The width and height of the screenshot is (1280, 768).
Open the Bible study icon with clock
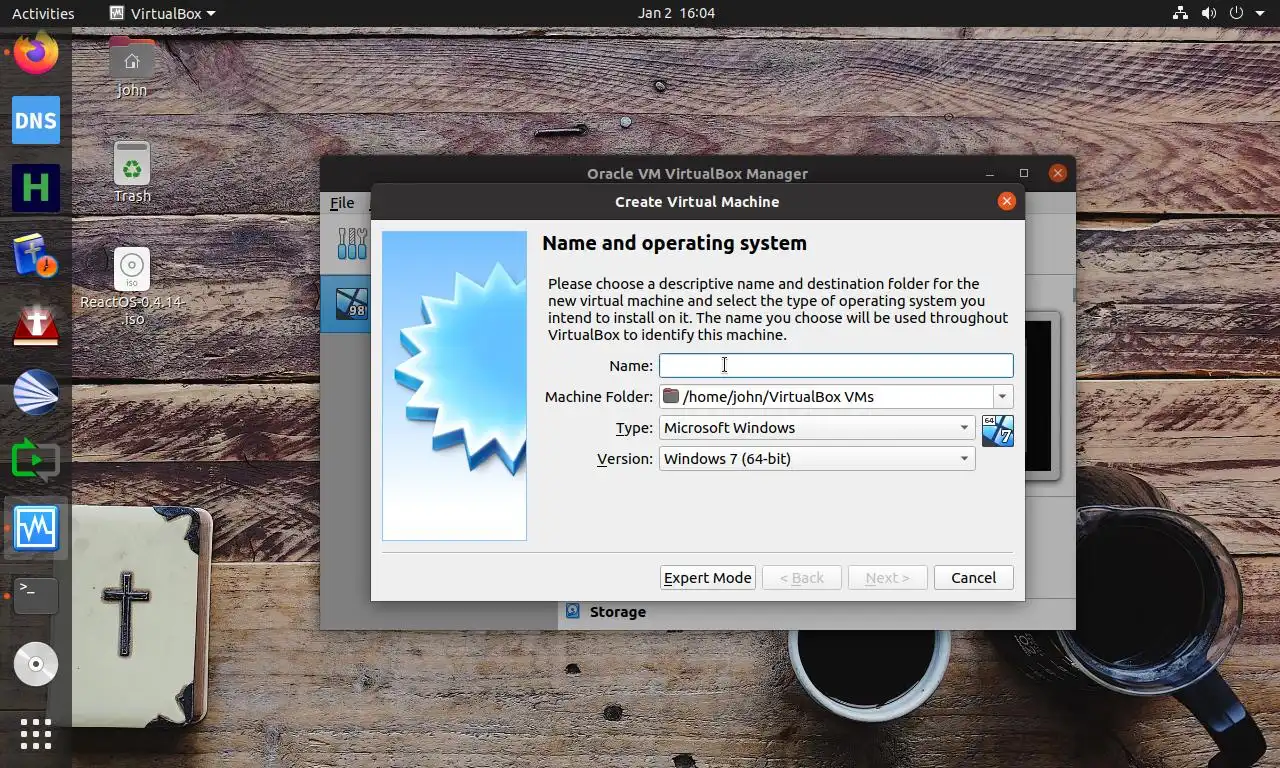[36, 256]
